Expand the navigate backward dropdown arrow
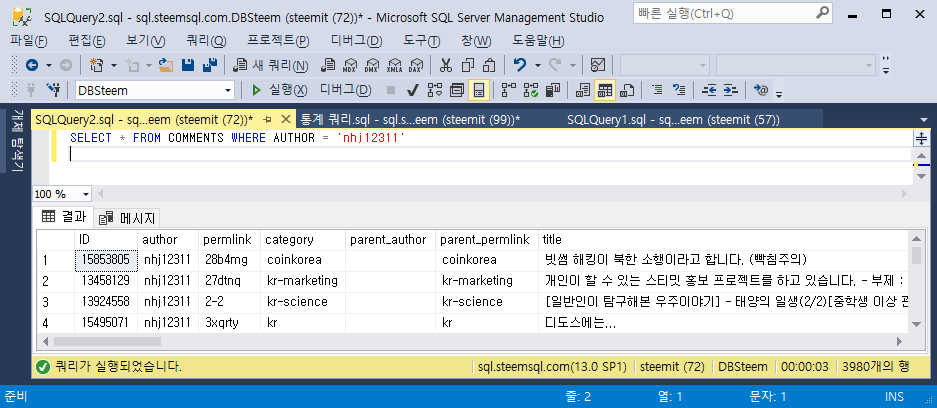Viewport: 937px width, 408px height. coord(49,65)
